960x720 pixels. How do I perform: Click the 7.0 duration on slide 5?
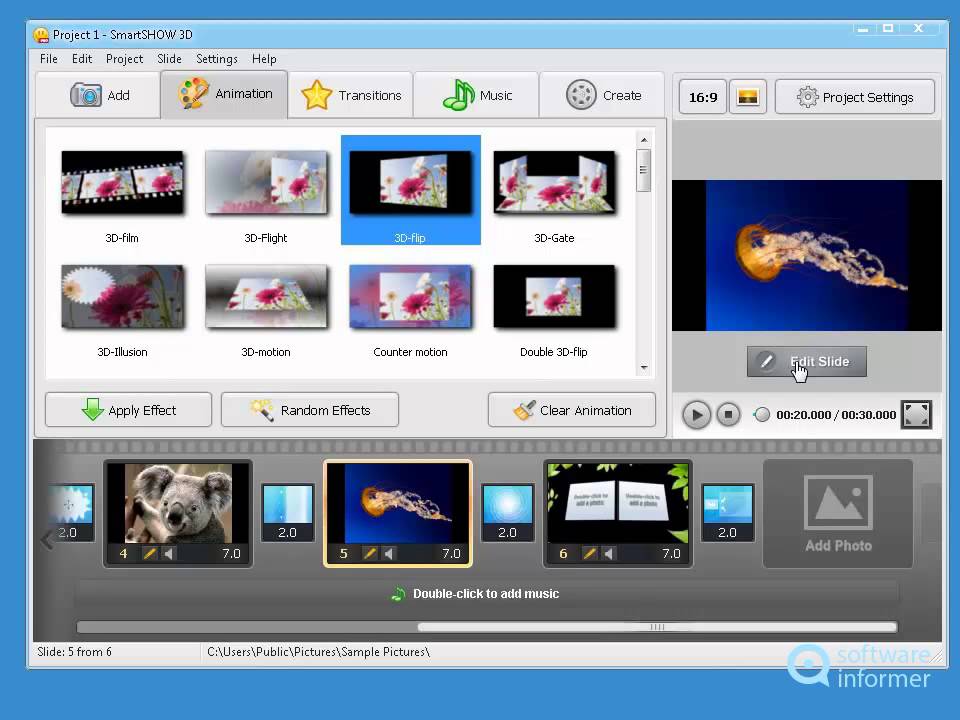click(451, 553)
